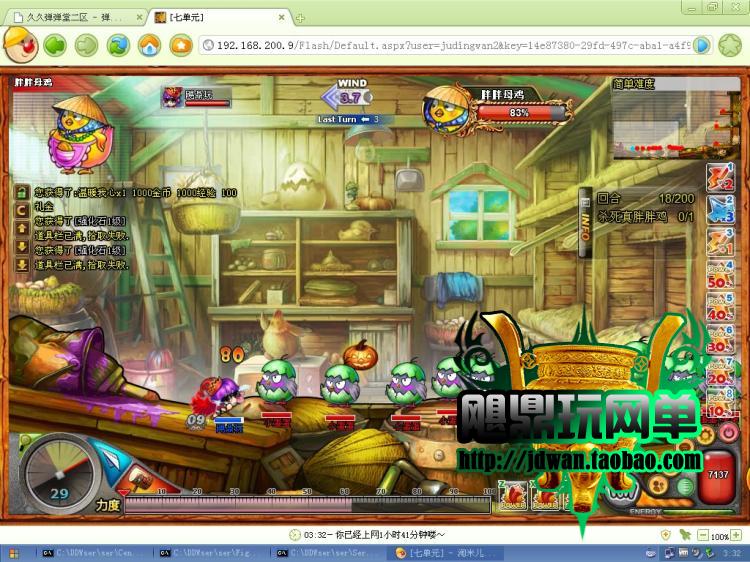Open the blue house home page

coord(150,46)
